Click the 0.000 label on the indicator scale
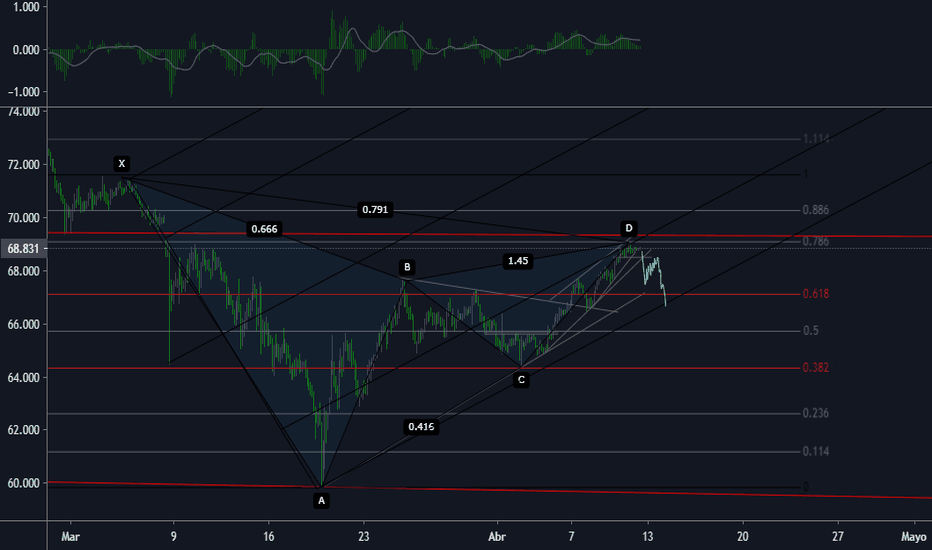Screen dimensions: 932x550 coord(26,50)
